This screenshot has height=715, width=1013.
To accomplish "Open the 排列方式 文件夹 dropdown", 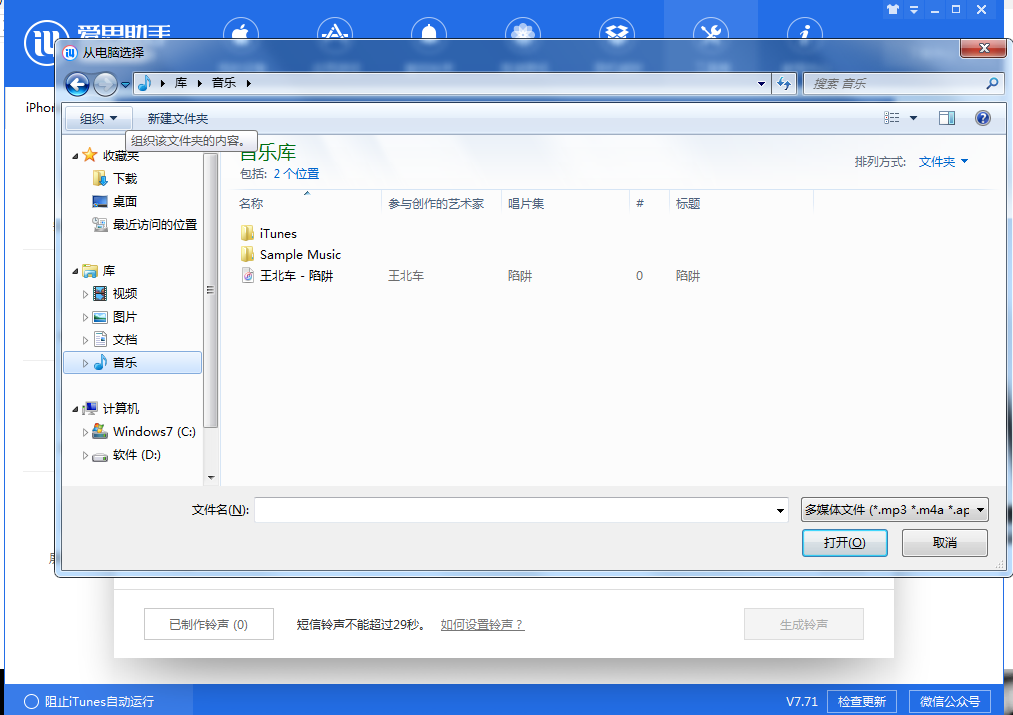I will click(x=943, y=161).
